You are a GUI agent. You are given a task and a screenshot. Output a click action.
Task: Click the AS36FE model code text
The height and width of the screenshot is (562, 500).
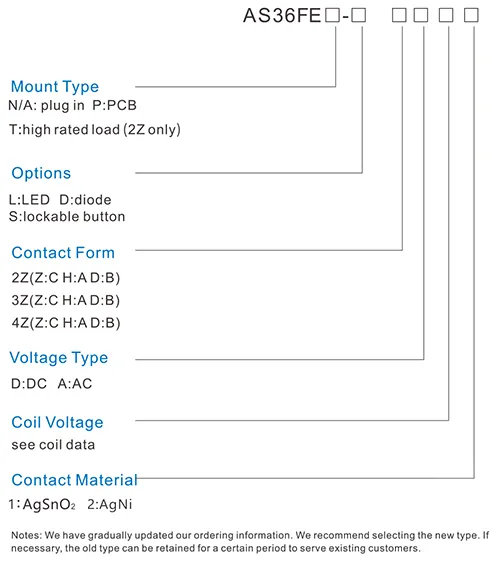(282, 16)
